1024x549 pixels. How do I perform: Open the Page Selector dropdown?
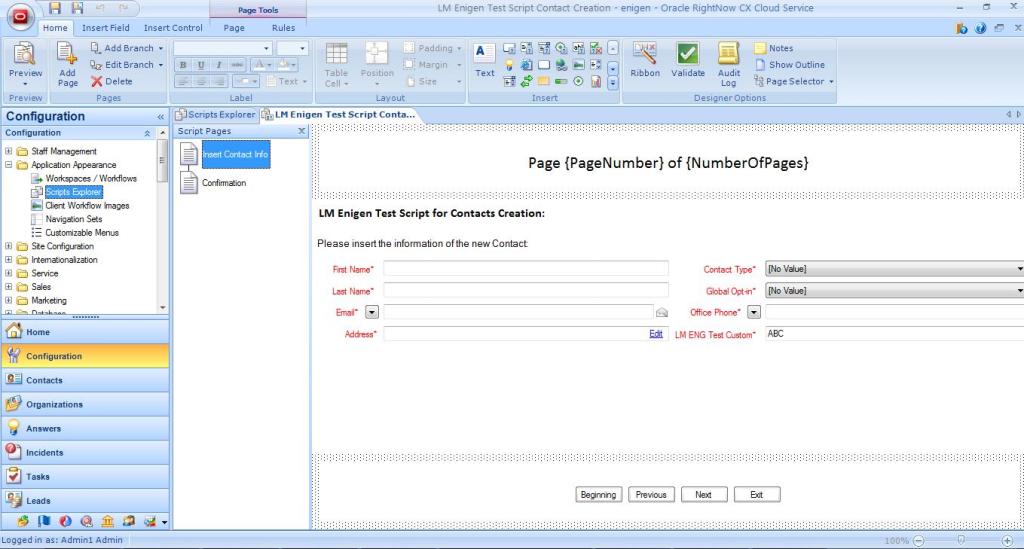click(795, 82)
